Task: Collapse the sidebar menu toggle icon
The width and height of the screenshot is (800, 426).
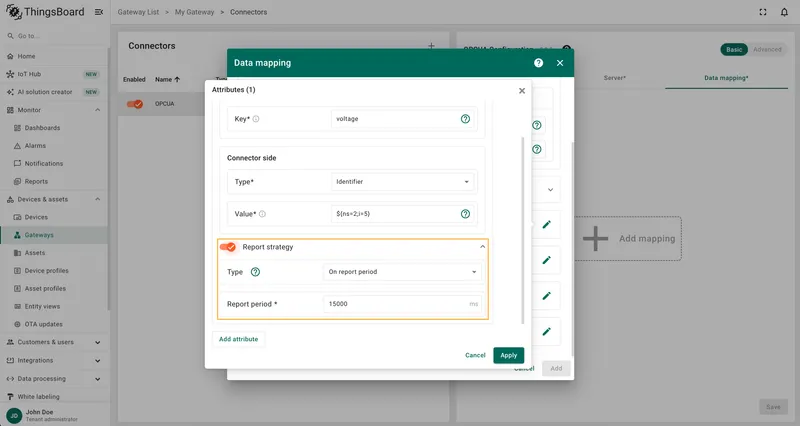Action: point(99,12)
